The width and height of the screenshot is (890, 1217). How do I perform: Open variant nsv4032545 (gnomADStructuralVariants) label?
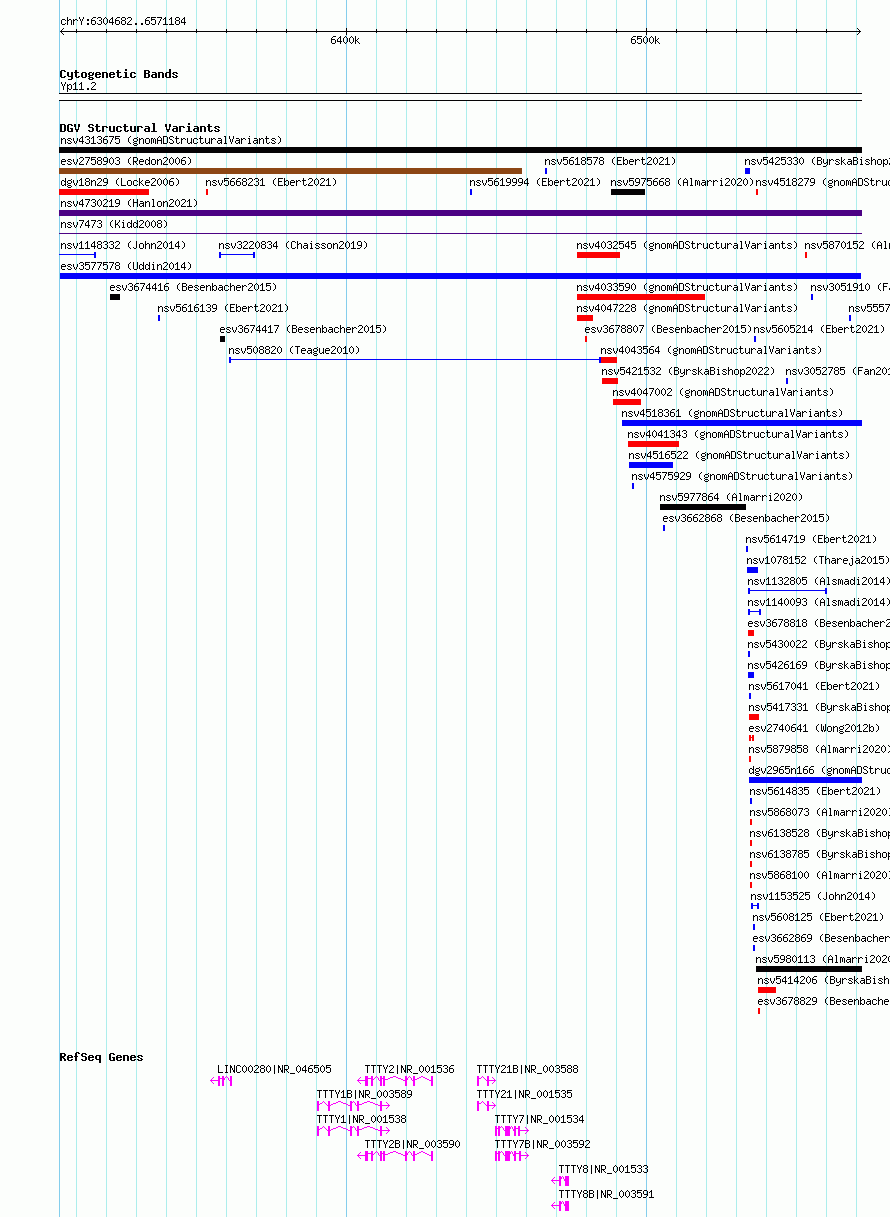tap(688, 245)
